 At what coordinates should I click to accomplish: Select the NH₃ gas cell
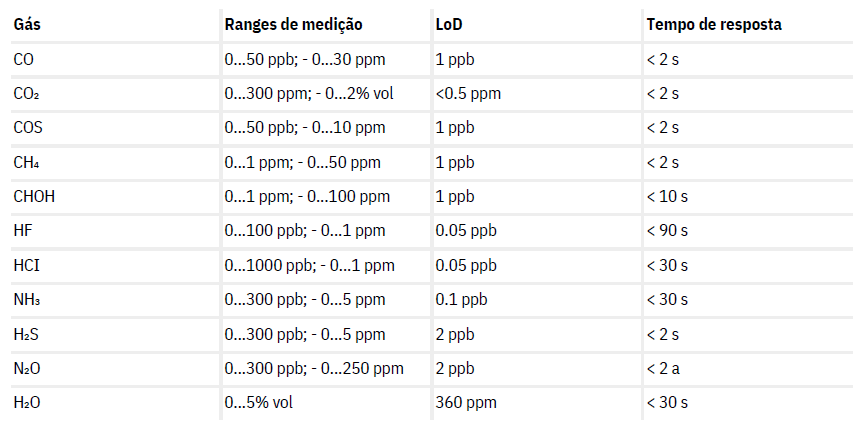26,299
